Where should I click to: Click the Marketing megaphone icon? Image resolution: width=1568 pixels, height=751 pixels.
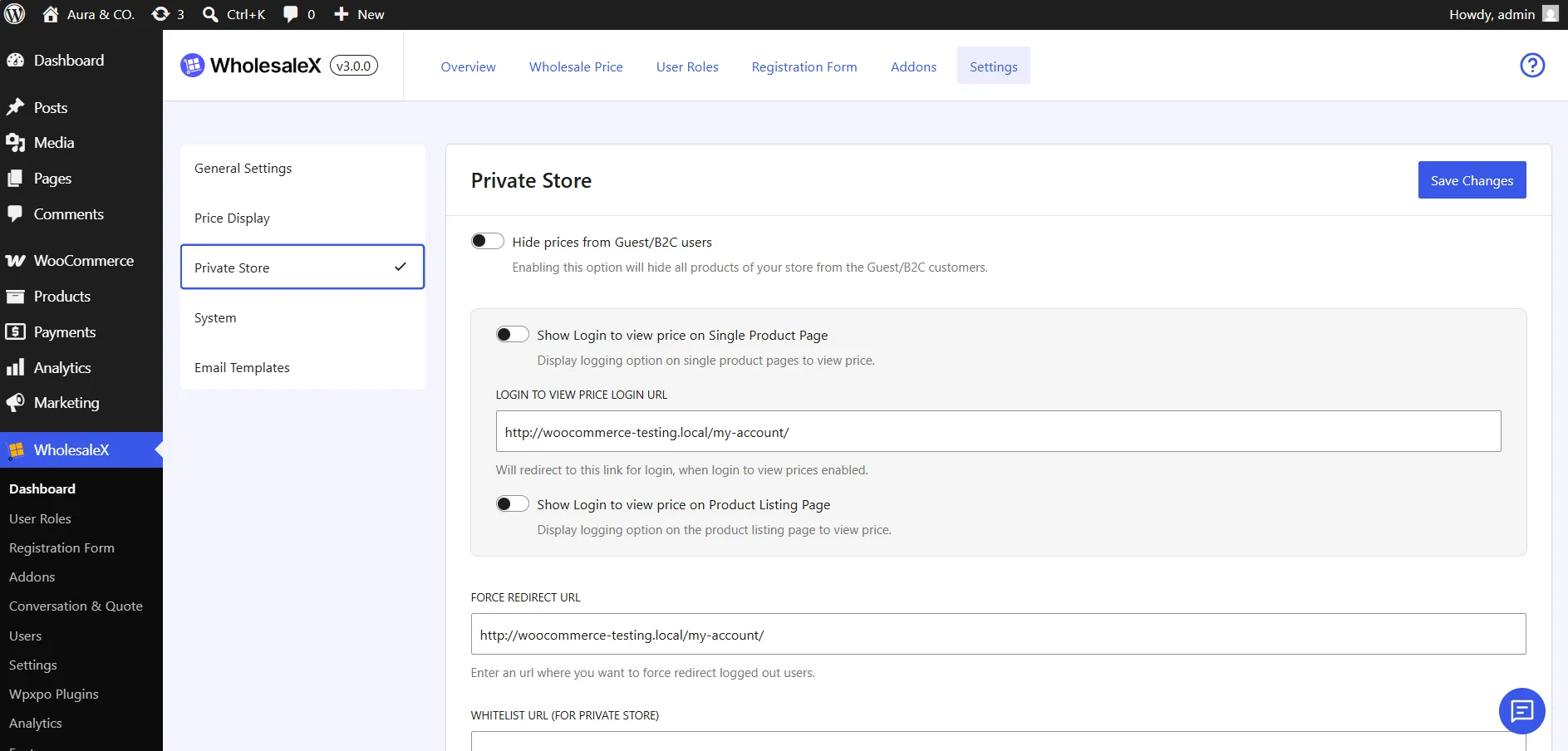point(15,403)
